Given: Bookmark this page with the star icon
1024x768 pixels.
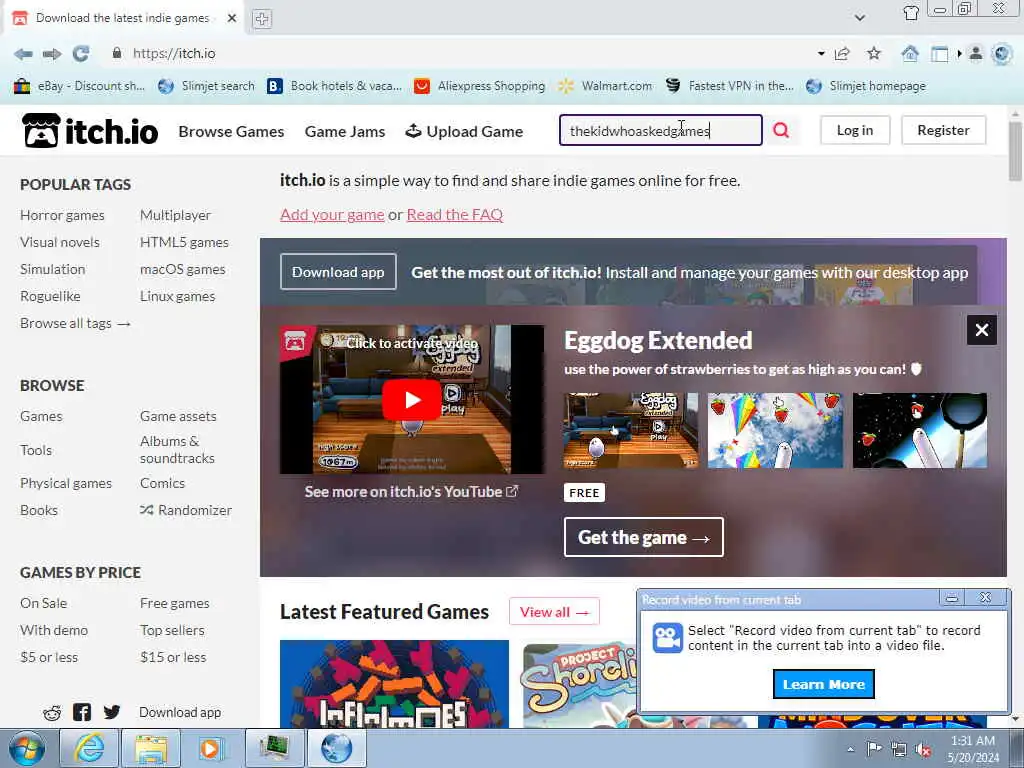Looking at the screenshot, I should (x=874, y=54).
